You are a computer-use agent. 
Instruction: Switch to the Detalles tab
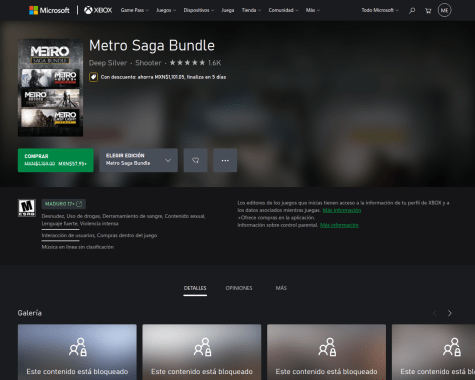click(x=195, y=288)
